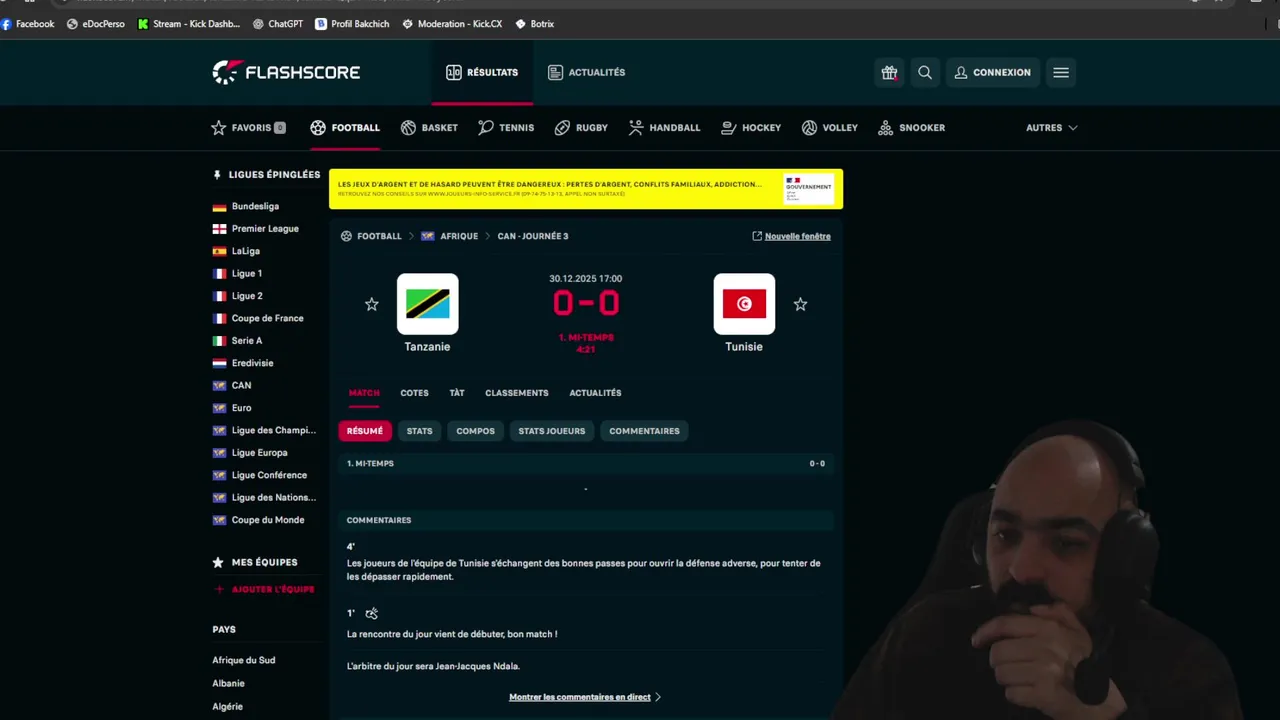The image size is (1280, 720).
Task: Open the Actualités top tab
Action: pos(586,72)
